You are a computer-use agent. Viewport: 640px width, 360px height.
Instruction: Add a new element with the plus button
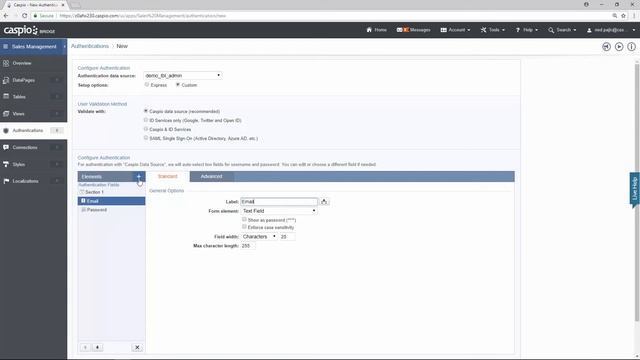pos(139,176)
